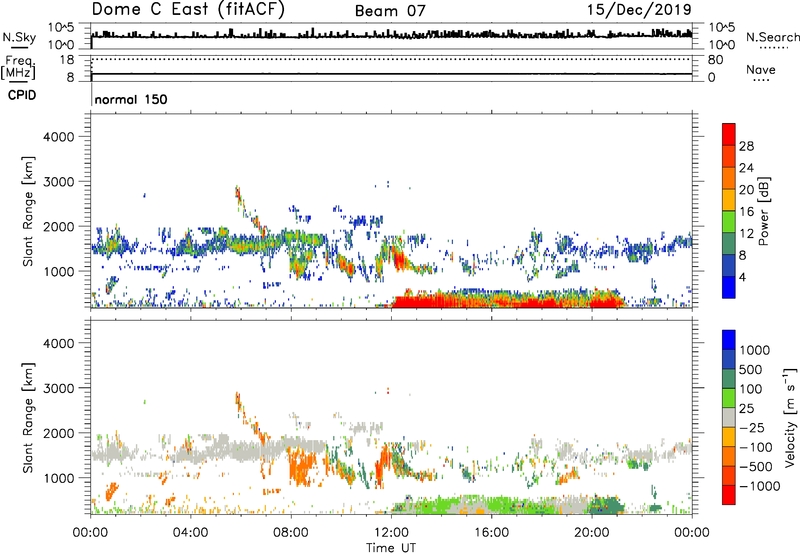Click the bright blue bottom segment of the Power colorbar
Screen dimensions: 800x554
click(x=729, y=287)
